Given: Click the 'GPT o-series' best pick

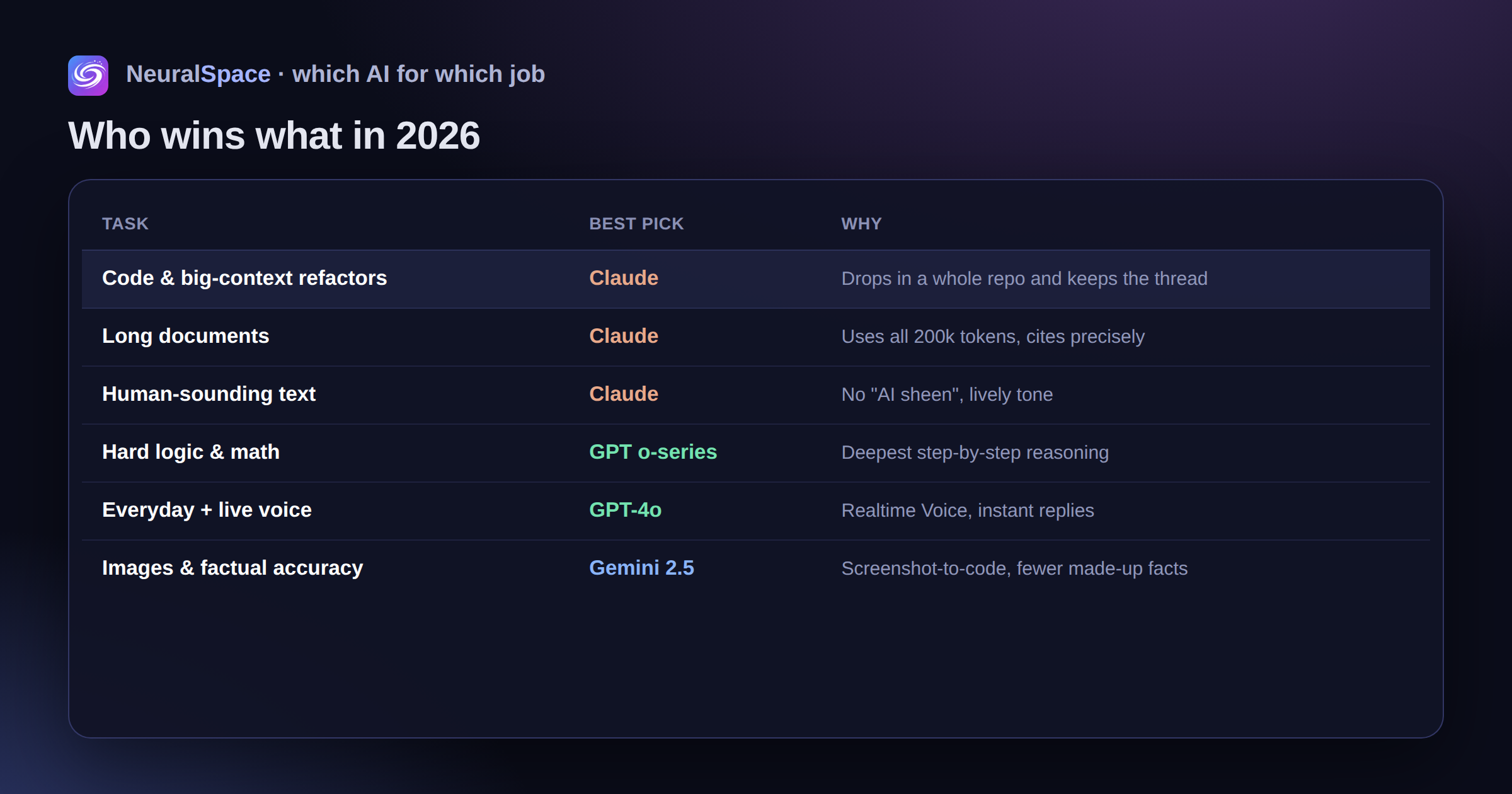Looking at the screenshot, I should click(x=653, y=452).
